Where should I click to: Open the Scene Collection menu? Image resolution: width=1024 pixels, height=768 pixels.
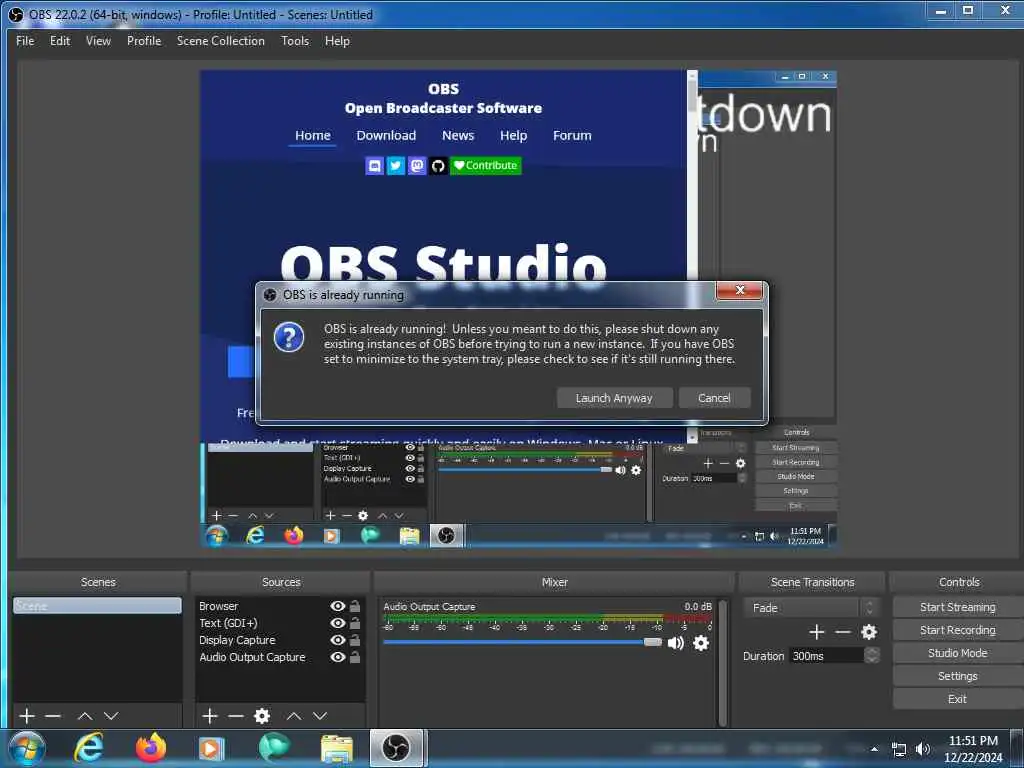pos(221,40)
